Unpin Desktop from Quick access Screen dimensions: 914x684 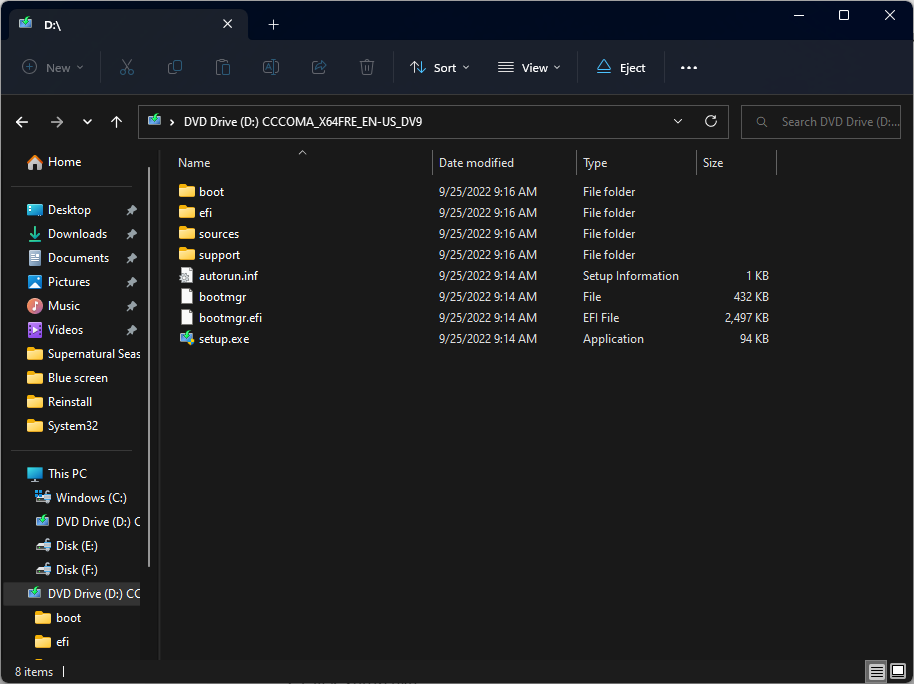(x=132, y=210)
